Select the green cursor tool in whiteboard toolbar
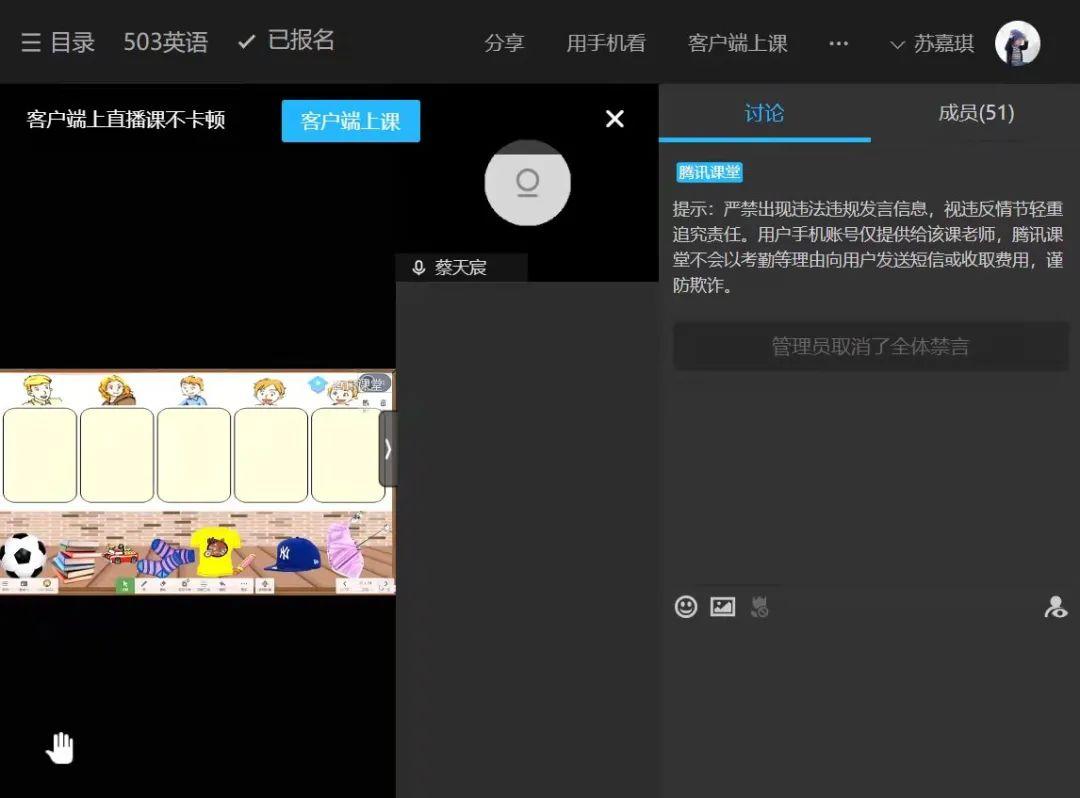This screenshot has width=1080, height=798. coord(125,586)
